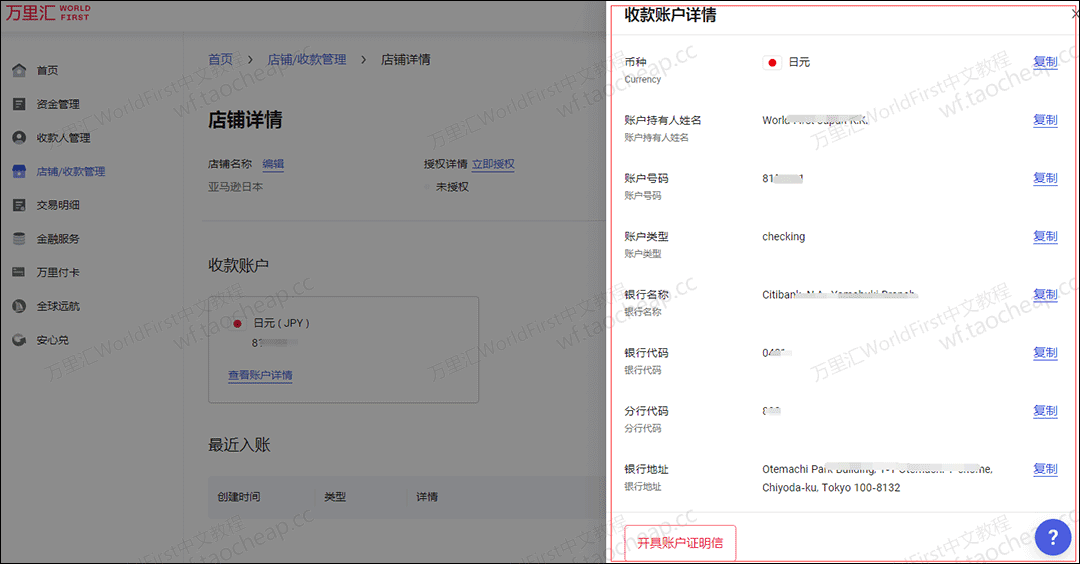
Task: Click the WorldFirst logo
Action: pyautogui.click(x=48, y=12)
